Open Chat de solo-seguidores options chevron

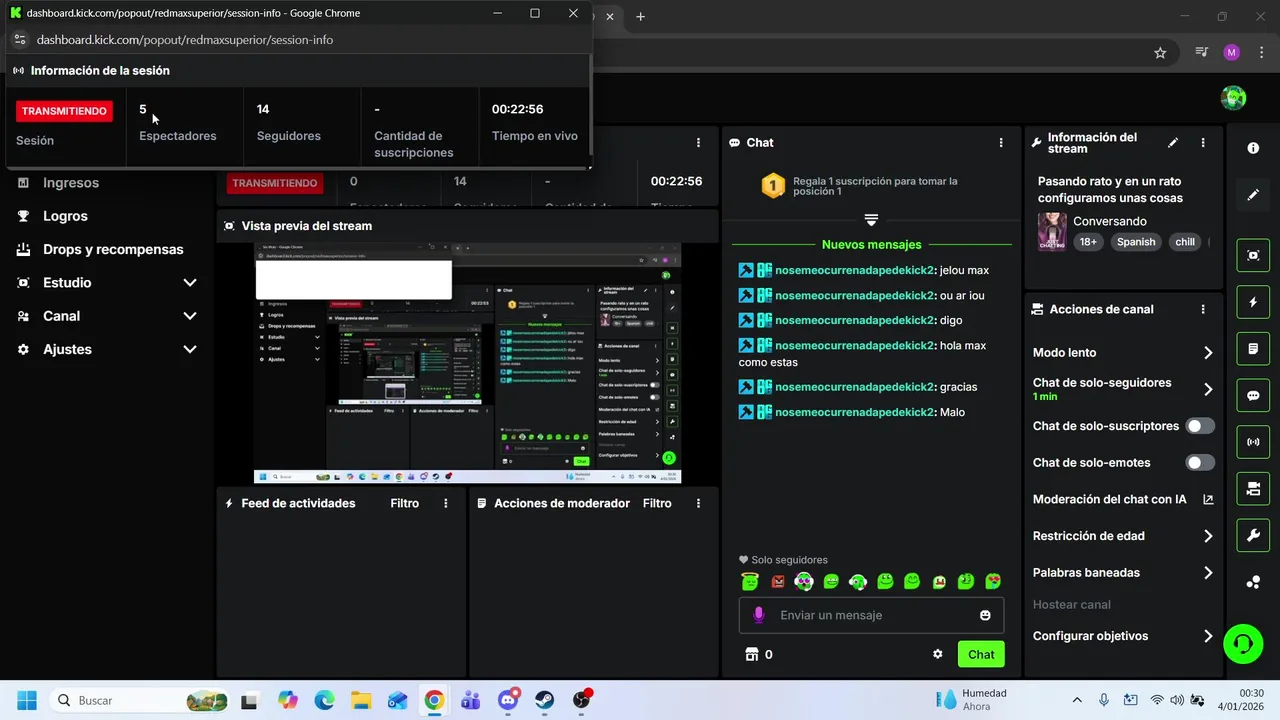pos(1208,389)
